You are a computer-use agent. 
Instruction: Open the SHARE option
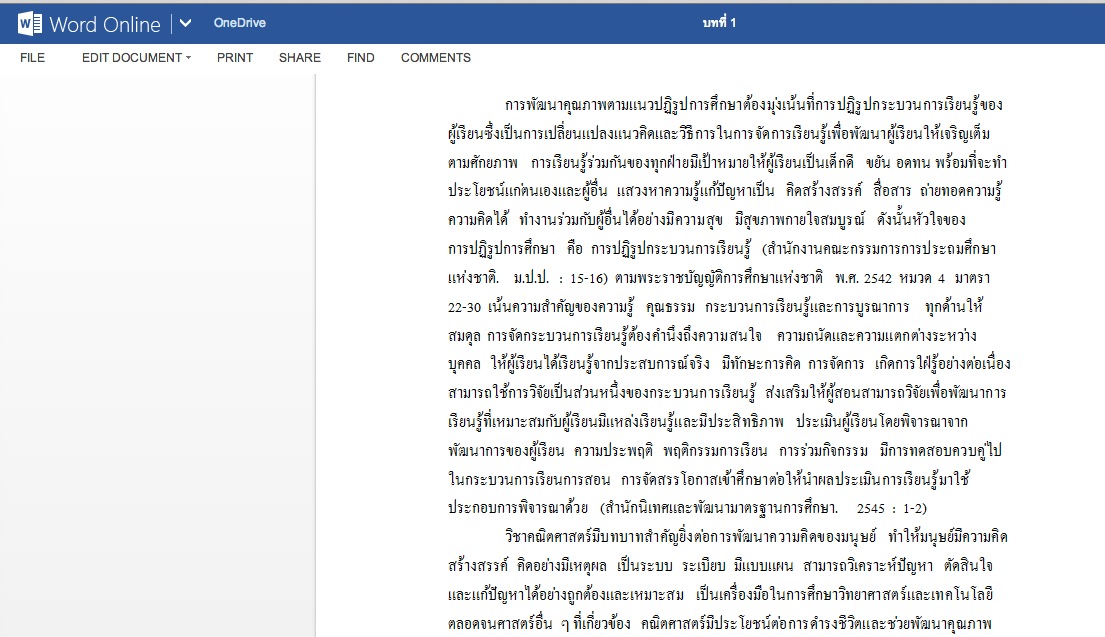click(300, 58)
